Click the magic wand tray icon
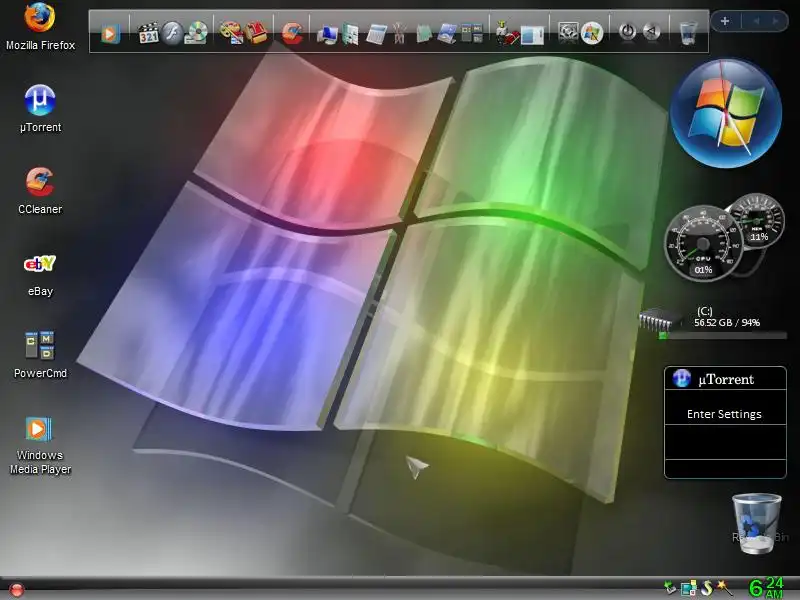 (x=724, y=588)
